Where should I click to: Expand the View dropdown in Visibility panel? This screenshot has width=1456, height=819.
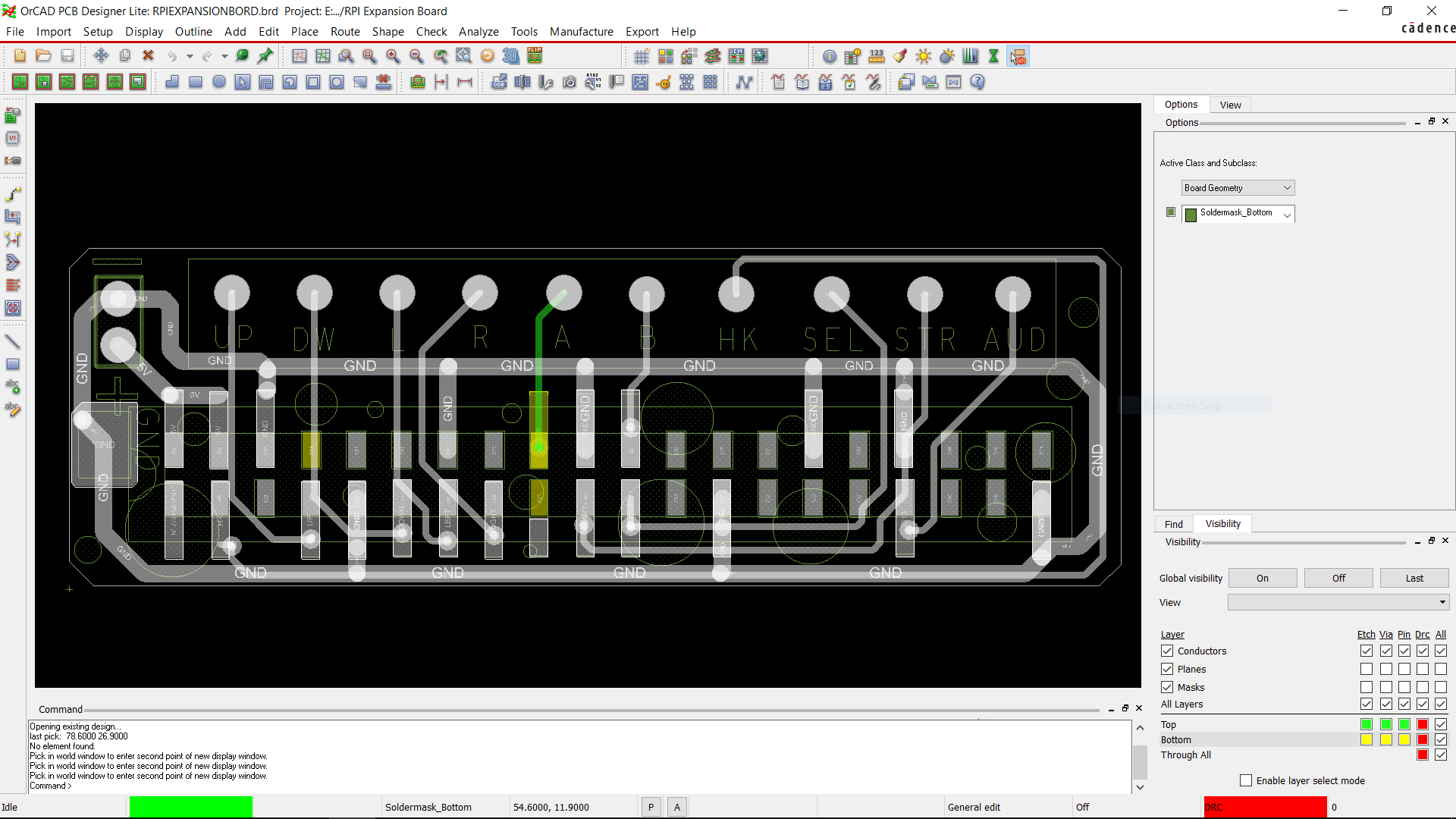click(x=1444, y=602)
